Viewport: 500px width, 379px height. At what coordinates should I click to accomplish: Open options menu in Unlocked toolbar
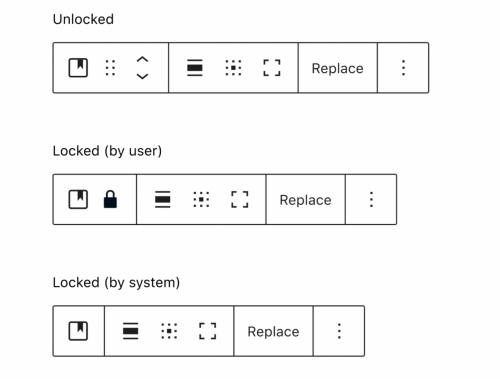(403, 68)
